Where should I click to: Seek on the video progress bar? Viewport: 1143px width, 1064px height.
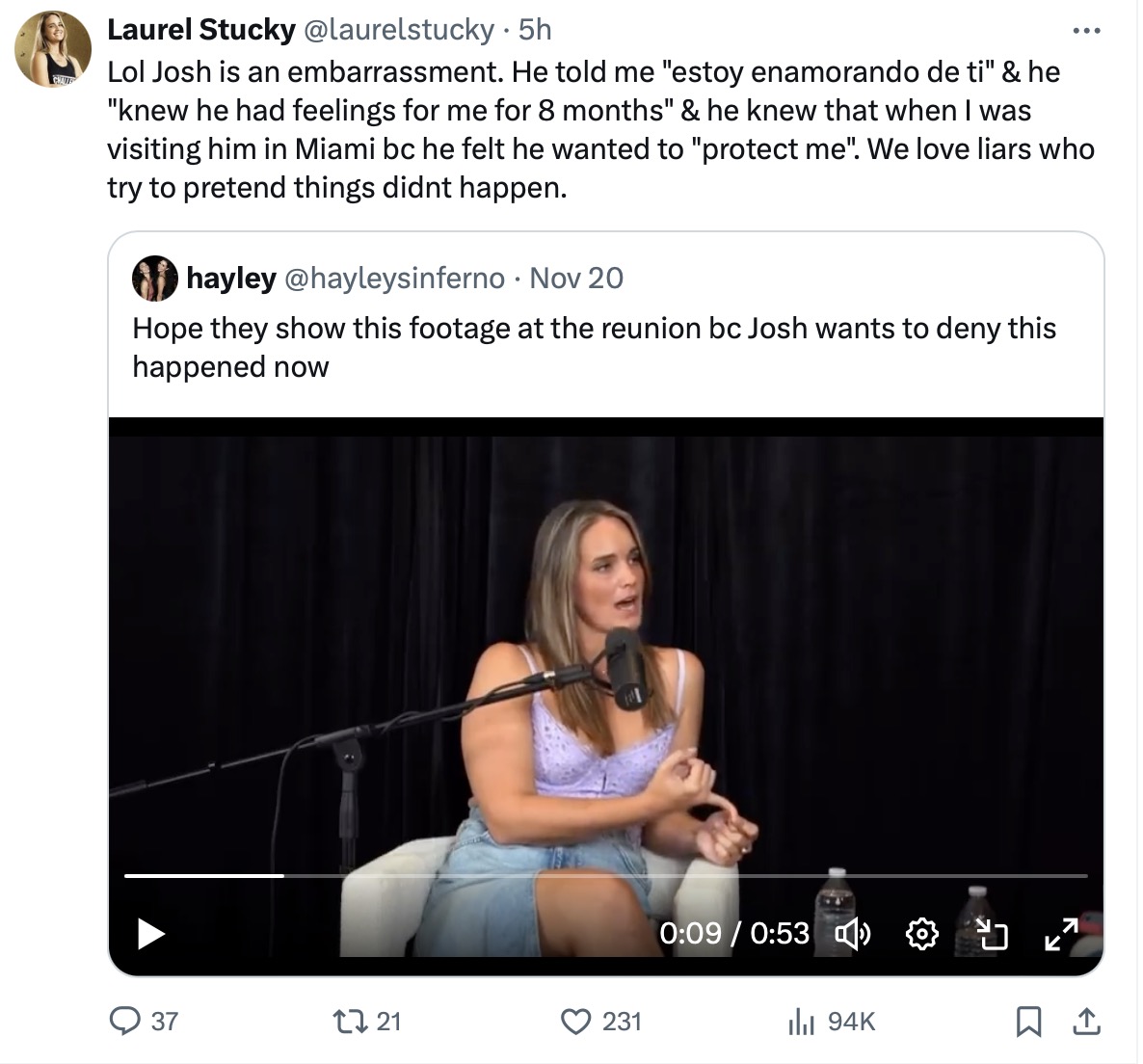click(605, 875)
